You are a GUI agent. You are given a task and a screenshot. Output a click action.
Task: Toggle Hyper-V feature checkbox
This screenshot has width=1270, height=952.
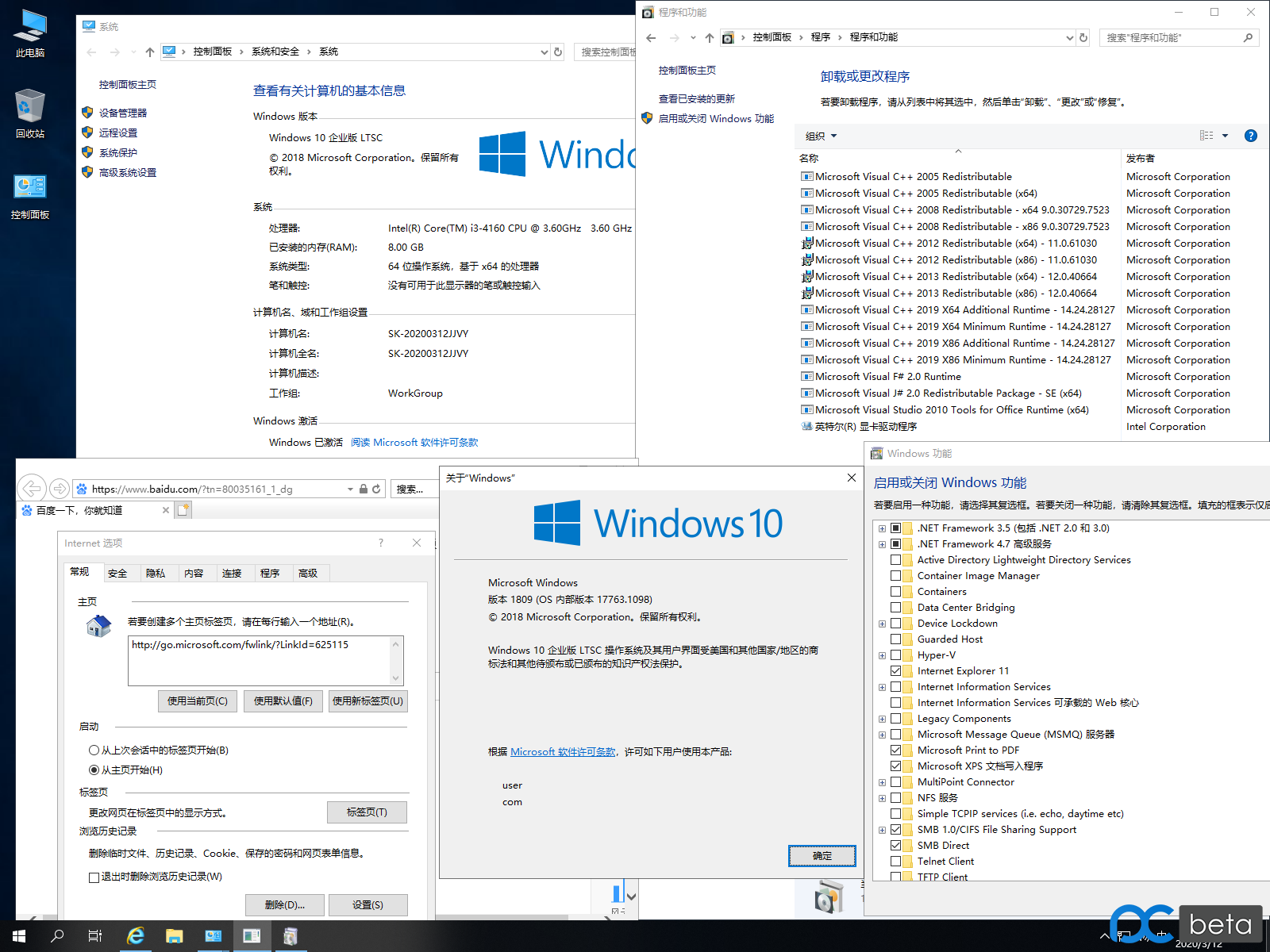pos(895,655)
